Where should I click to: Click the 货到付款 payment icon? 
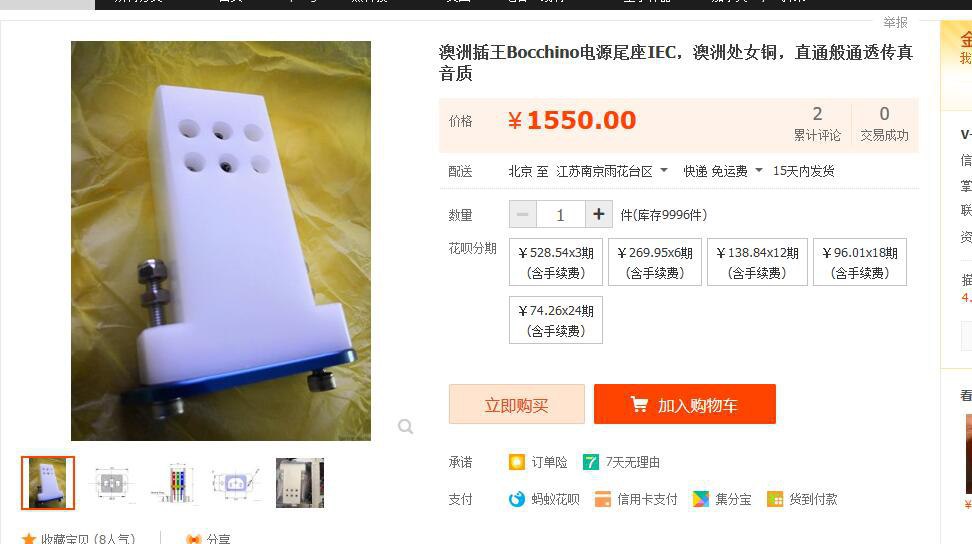coord(775,499)
